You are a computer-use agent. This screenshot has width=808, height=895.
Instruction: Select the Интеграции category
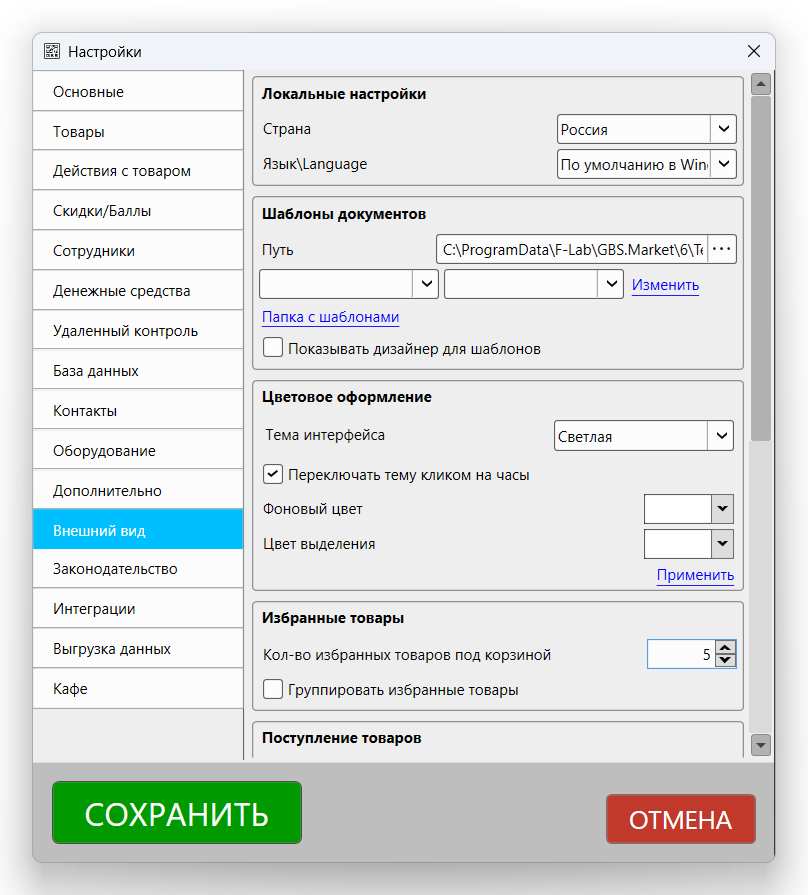tap(137, 608)
